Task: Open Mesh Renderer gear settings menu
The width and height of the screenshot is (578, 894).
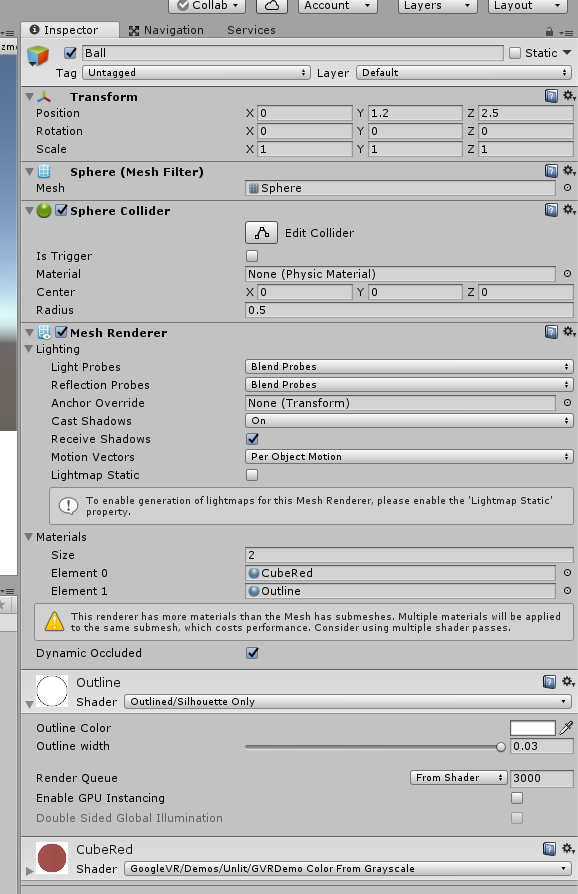Action: 569,332
